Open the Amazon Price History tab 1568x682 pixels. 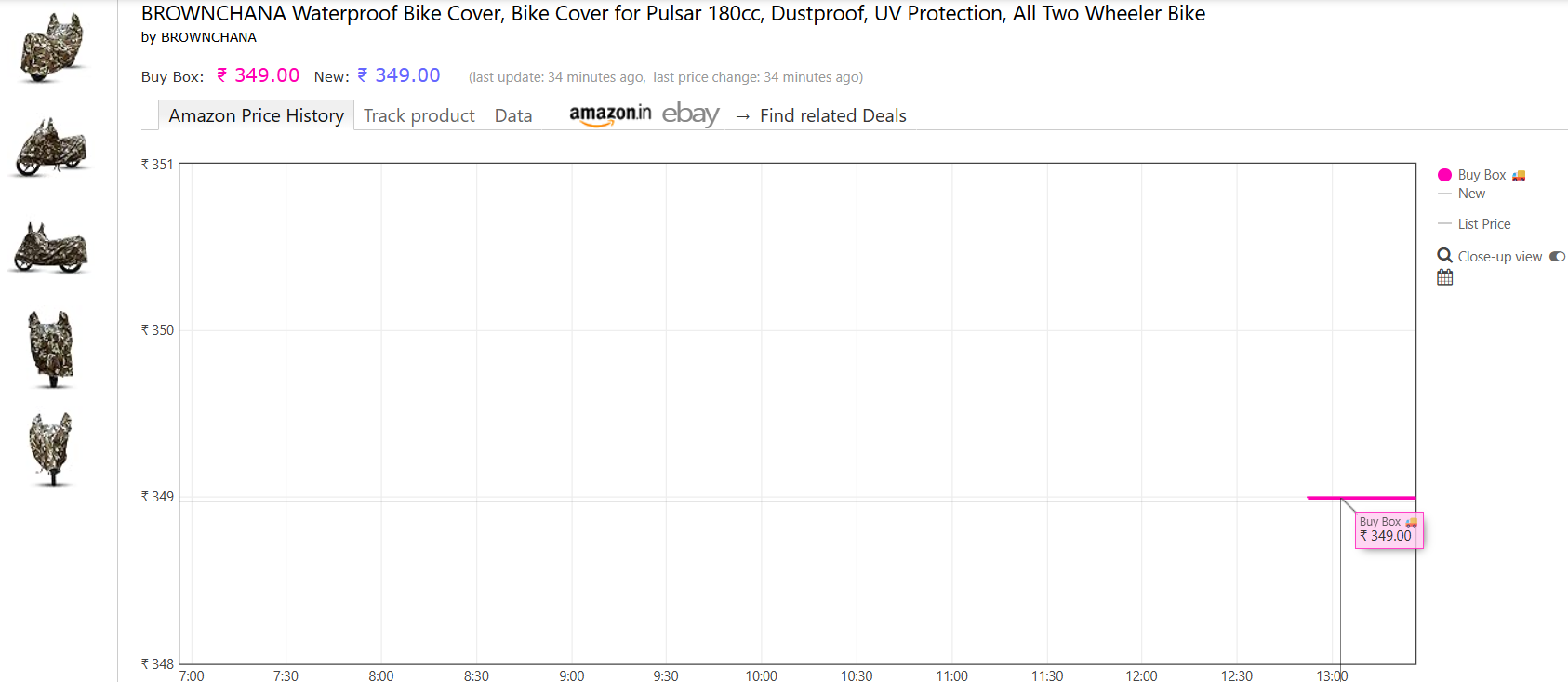tap(256, 115)
